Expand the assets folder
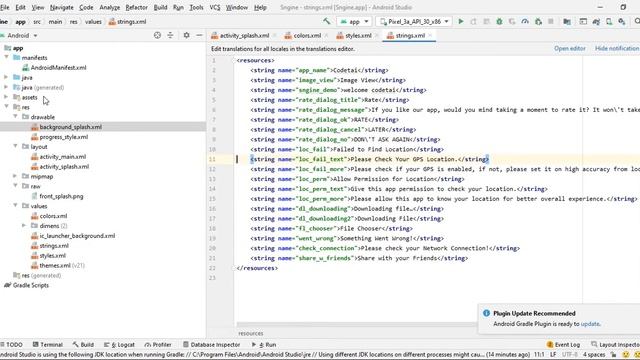Viewport: 640px width, 360px height. 6,97
